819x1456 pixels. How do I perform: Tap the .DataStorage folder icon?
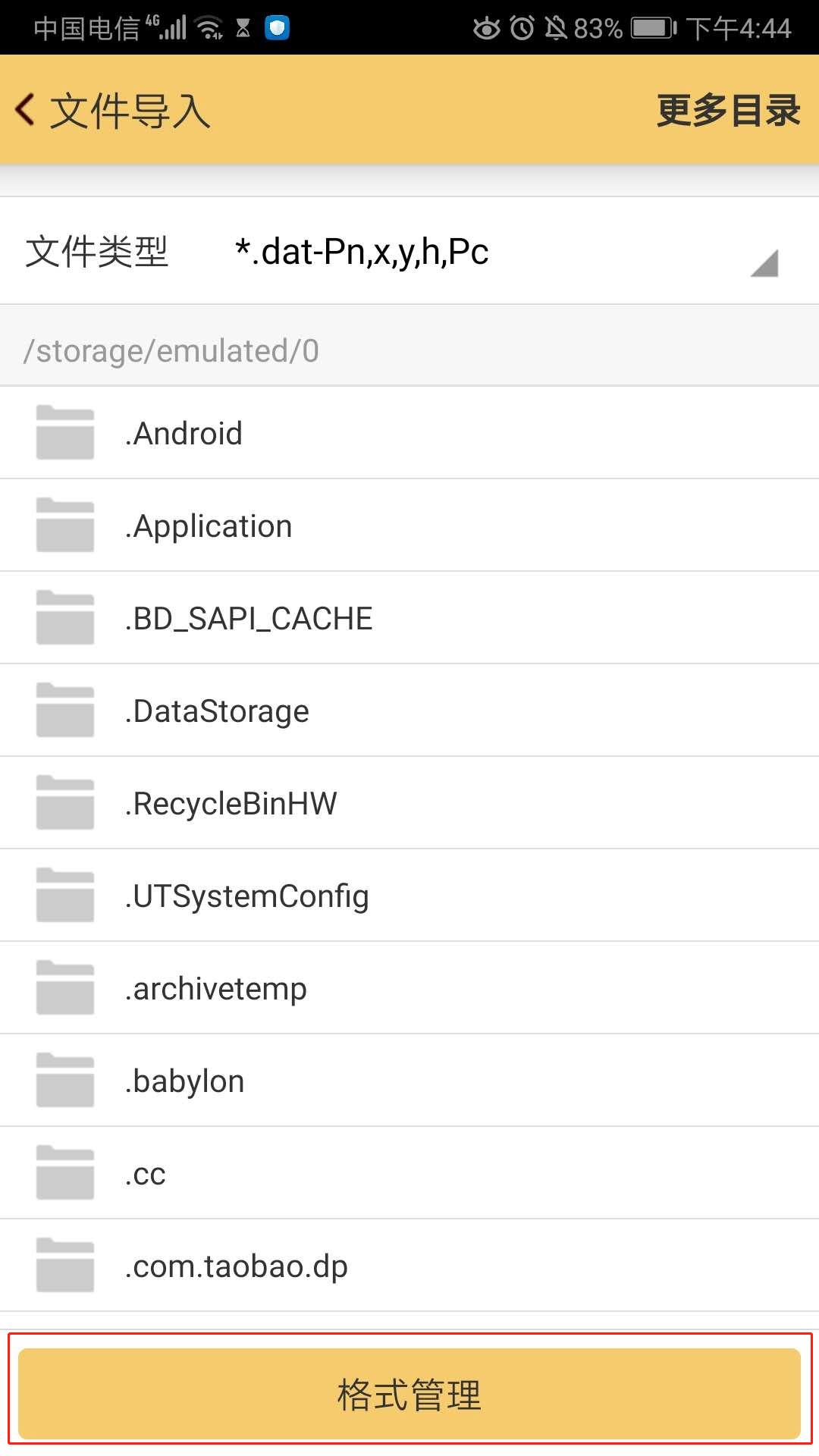pos(65,711)
